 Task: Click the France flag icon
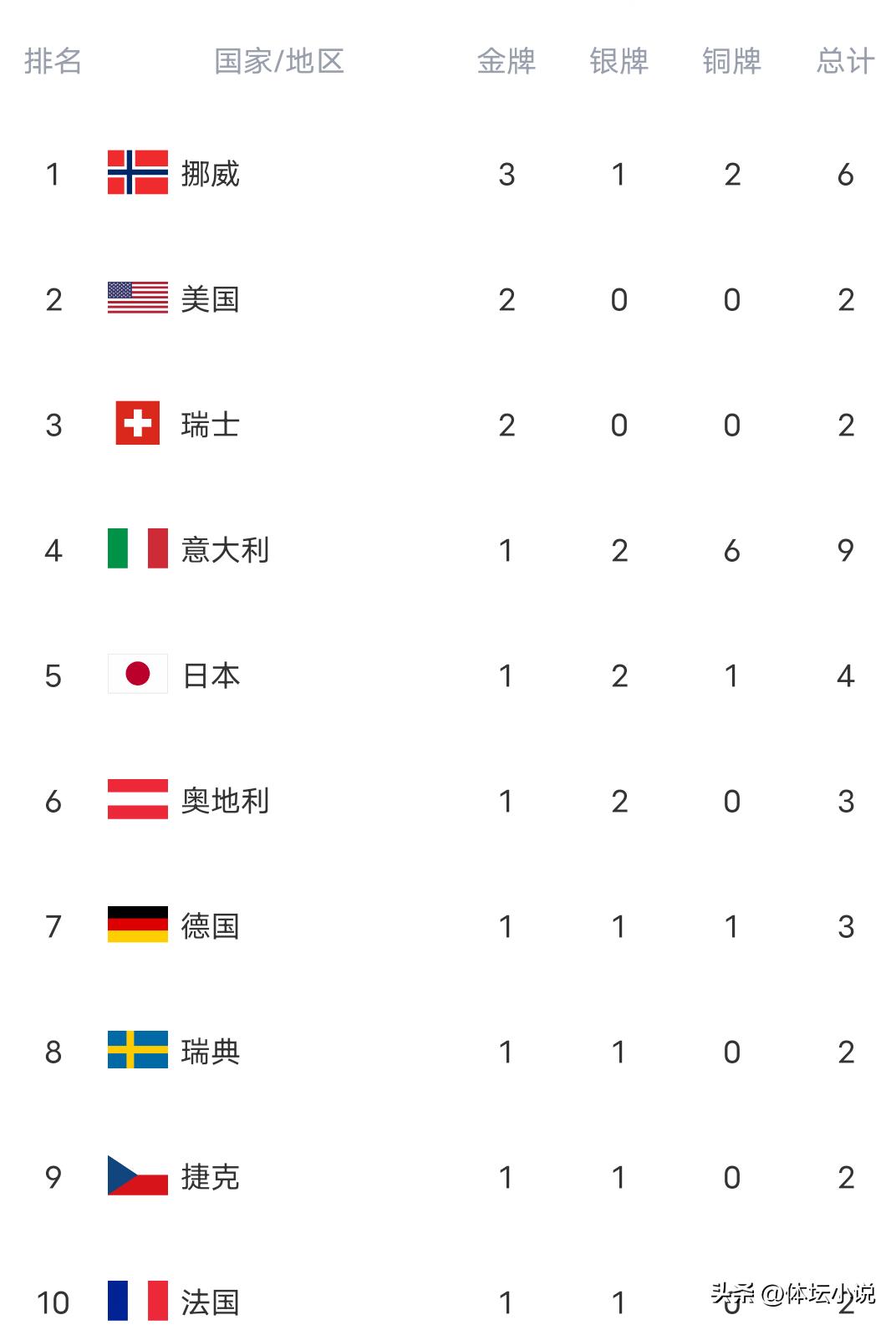click(x=138, y=1301)
